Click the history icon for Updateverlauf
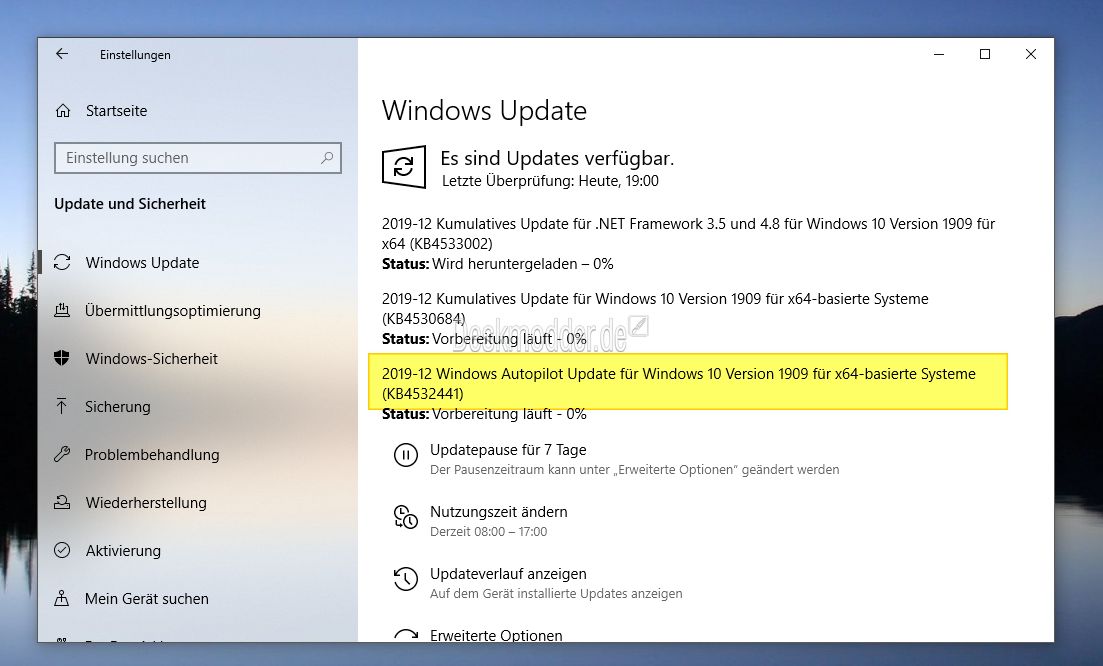 pos(406,579)
